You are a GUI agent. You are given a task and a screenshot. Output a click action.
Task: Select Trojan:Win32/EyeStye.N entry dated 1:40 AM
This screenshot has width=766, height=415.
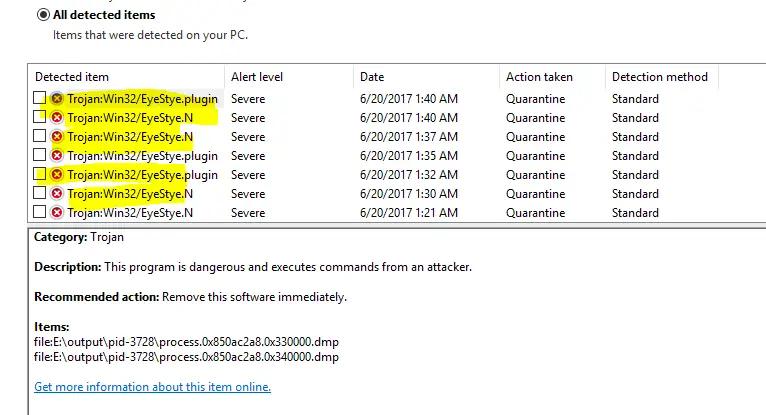coord(130,118)
